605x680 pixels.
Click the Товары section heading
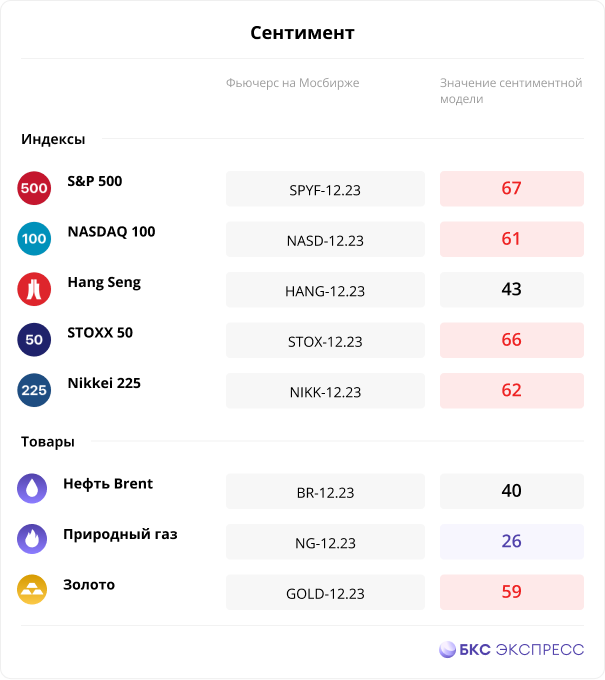pos(48,441)
